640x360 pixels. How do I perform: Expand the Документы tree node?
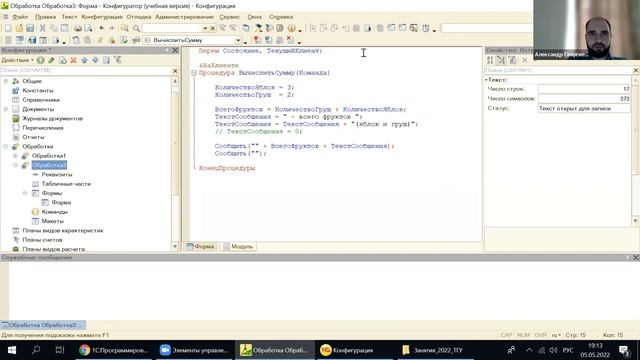6,109
